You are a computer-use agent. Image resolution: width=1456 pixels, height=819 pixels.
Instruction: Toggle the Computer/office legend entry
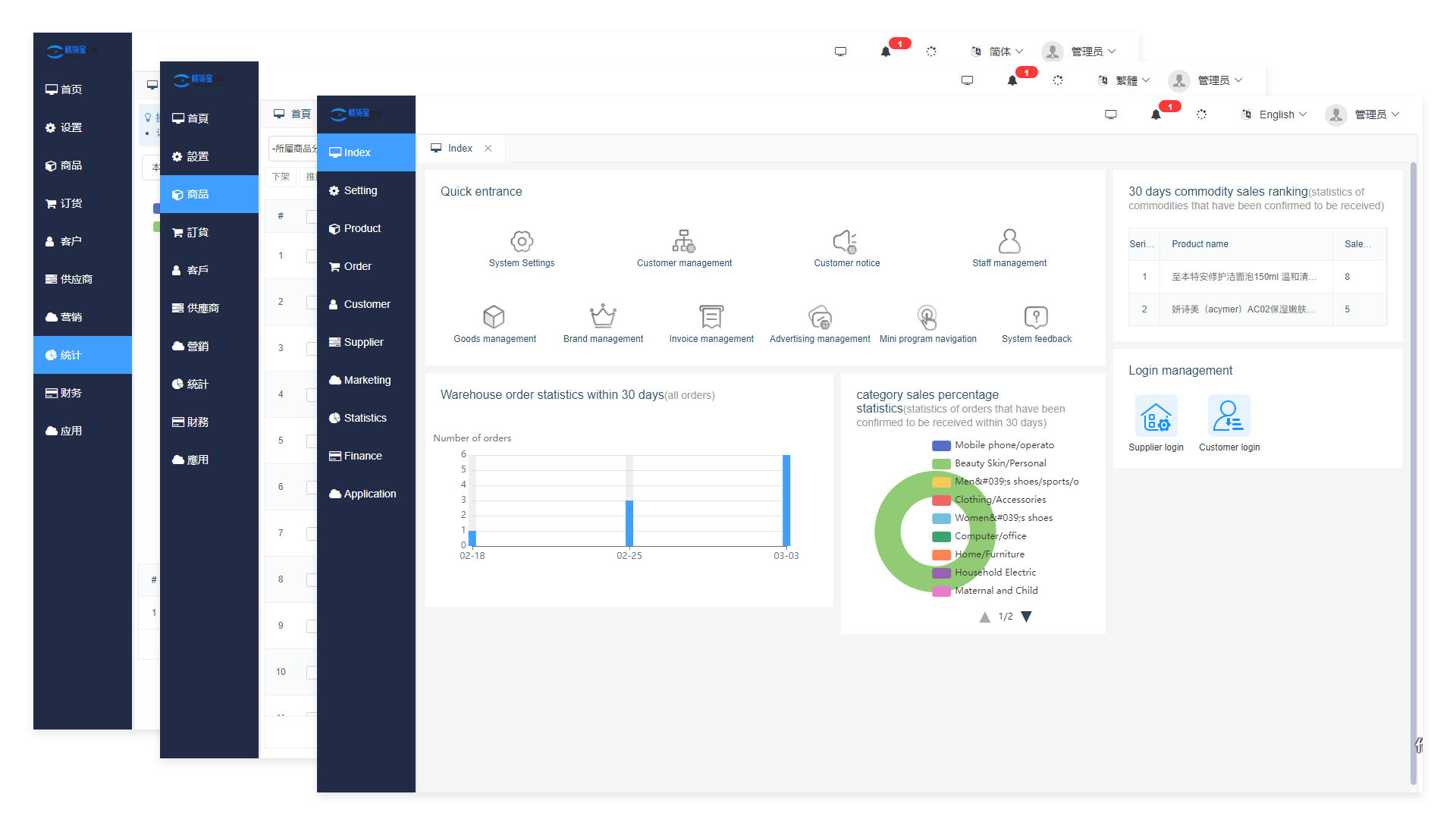click(x=990, y=536)
